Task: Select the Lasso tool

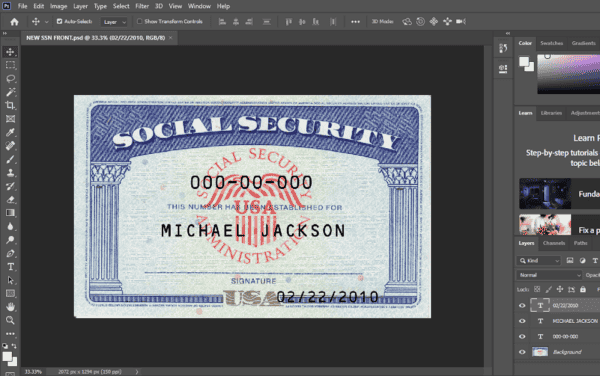Action: (10, 78)
